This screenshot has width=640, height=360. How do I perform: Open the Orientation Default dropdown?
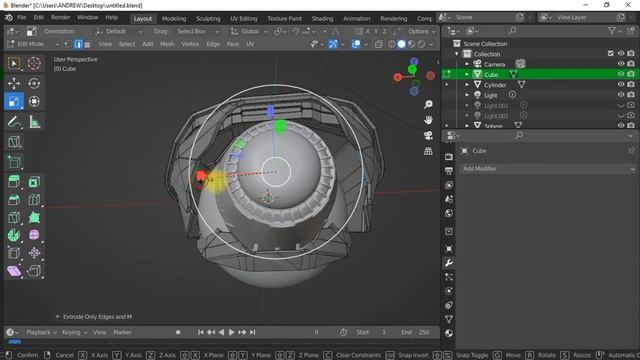(119, 31)
